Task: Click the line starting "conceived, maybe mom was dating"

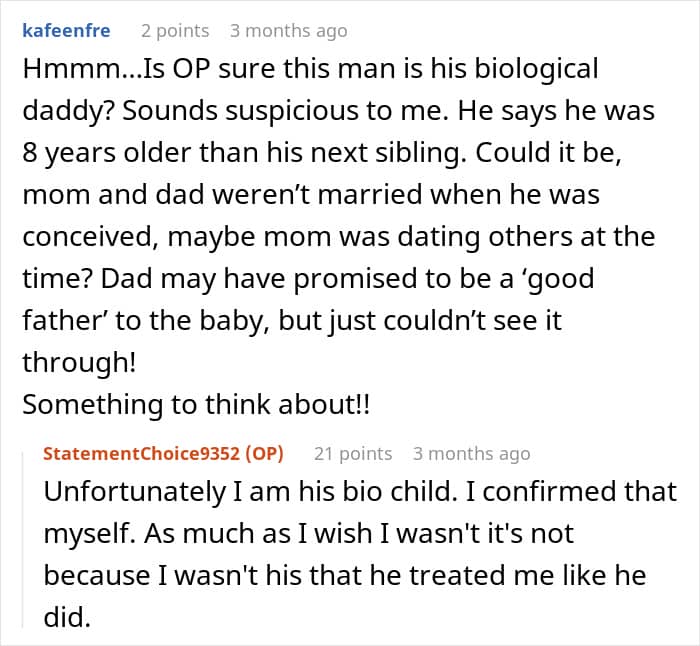Action: (338, 237)
